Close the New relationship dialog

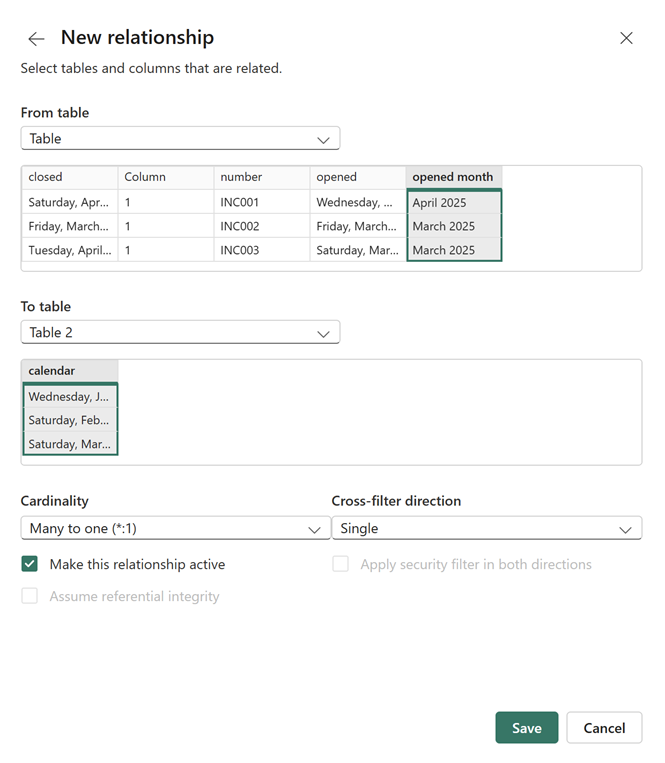click(x=626, y=38)
